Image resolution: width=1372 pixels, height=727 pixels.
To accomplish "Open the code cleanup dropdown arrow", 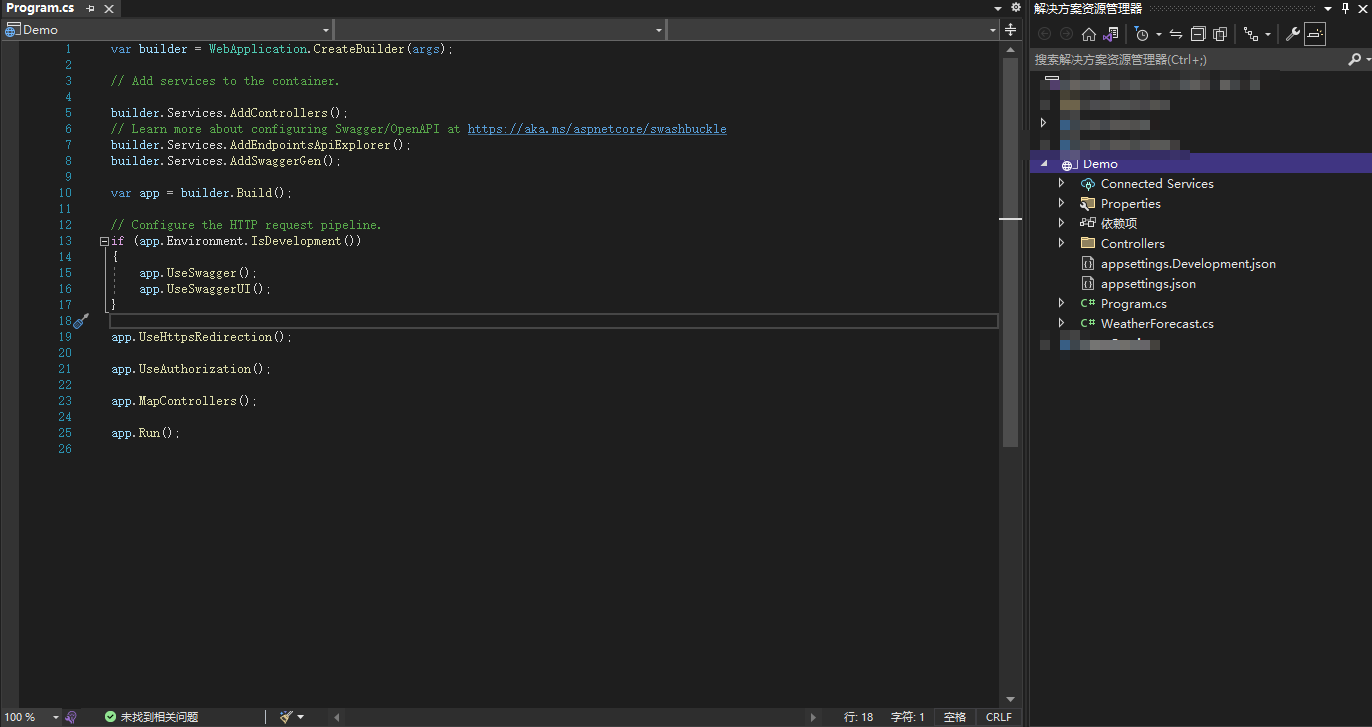I will pos(300,717).
